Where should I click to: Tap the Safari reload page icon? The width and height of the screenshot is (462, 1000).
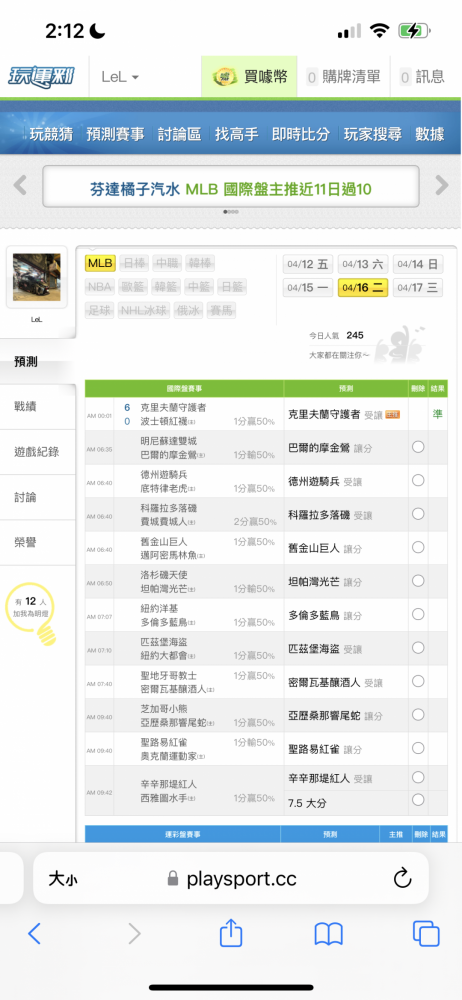click(x=402, y=879)
